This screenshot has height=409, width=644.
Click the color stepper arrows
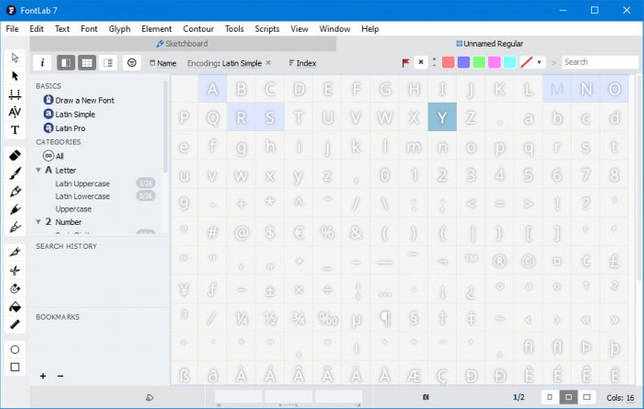(x=434, y=62)
